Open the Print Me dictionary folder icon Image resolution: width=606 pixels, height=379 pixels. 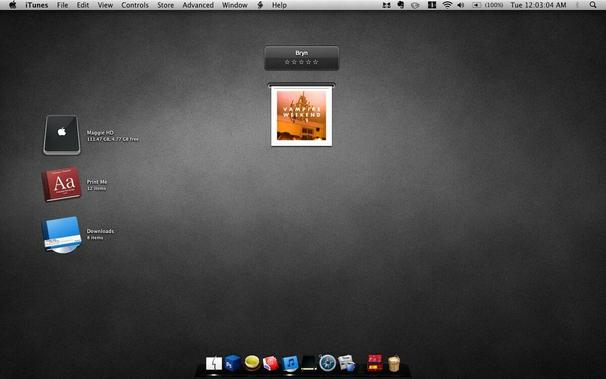click(62, 184)
